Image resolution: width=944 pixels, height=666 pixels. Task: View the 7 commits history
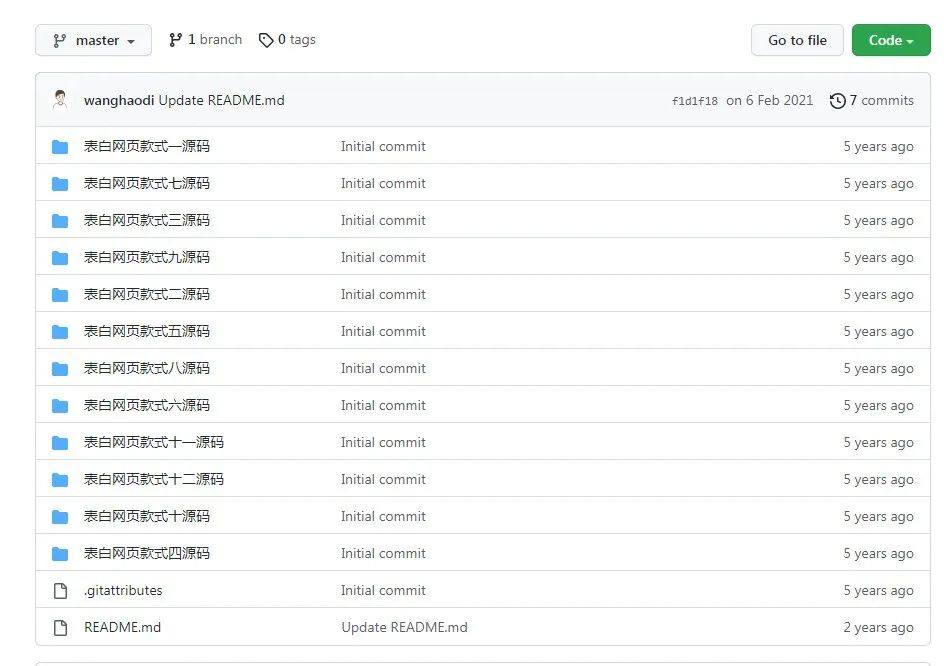[x=872, y=100]
